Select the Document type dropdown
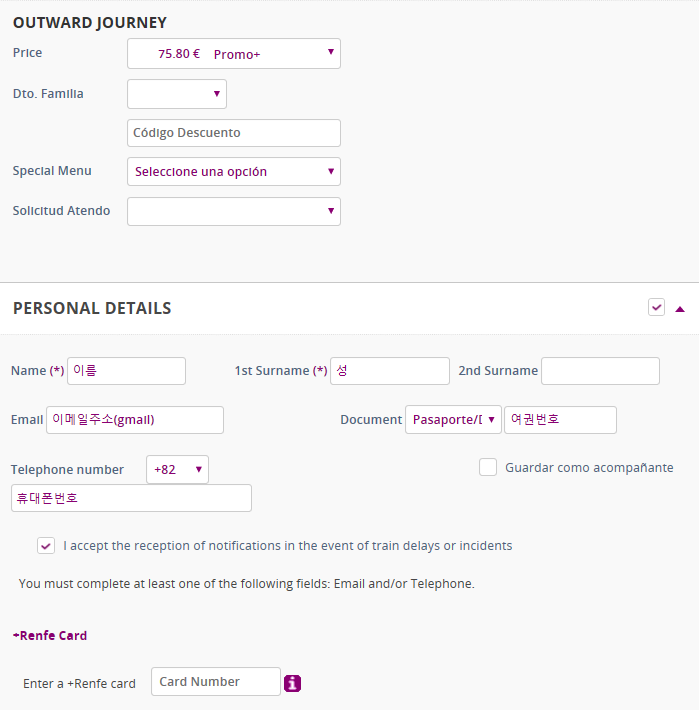This screenshot has height=710, width=699. coord(453,420)
